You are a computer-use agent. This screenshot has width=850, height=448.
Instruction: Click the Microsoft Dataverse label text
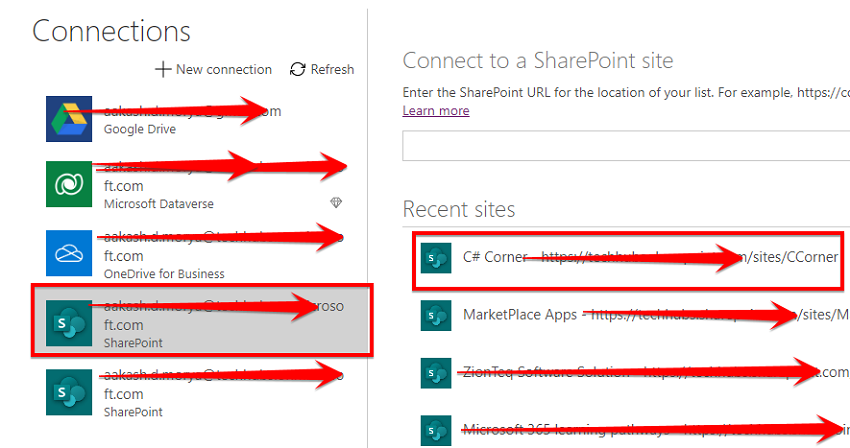point(159,204)
